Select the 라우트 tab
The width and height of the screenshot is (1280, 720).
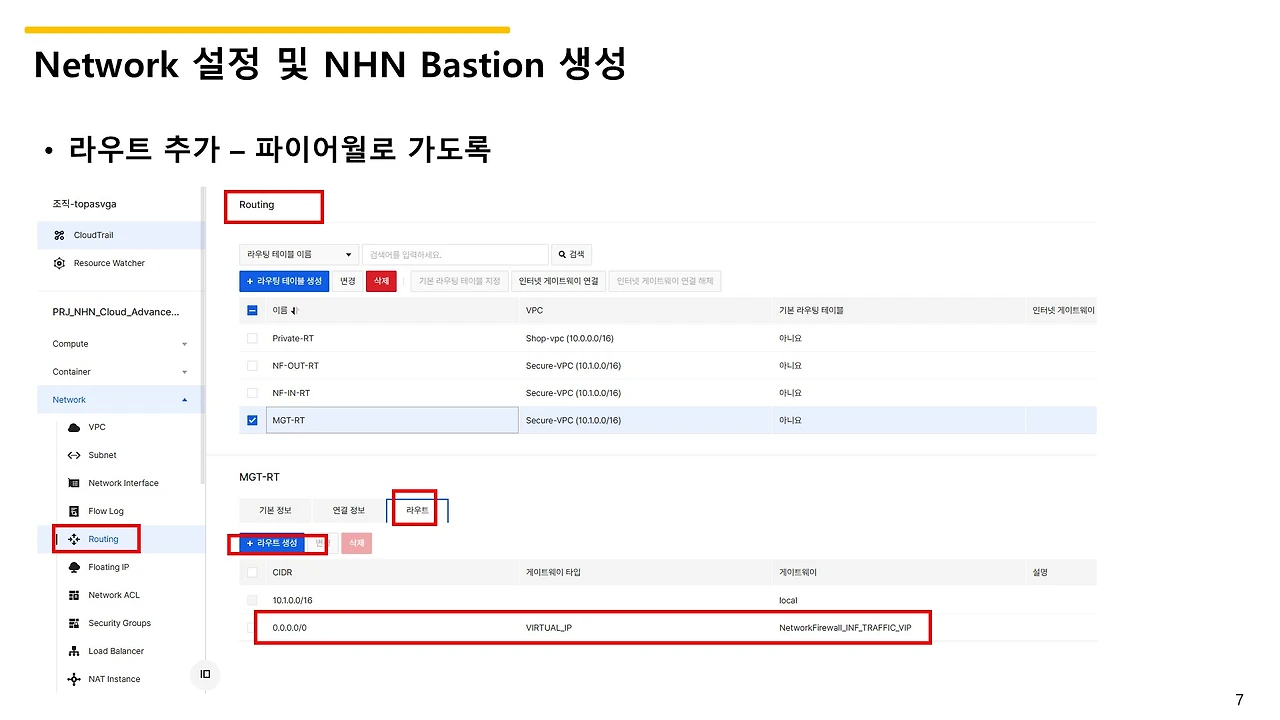[417, 511]
